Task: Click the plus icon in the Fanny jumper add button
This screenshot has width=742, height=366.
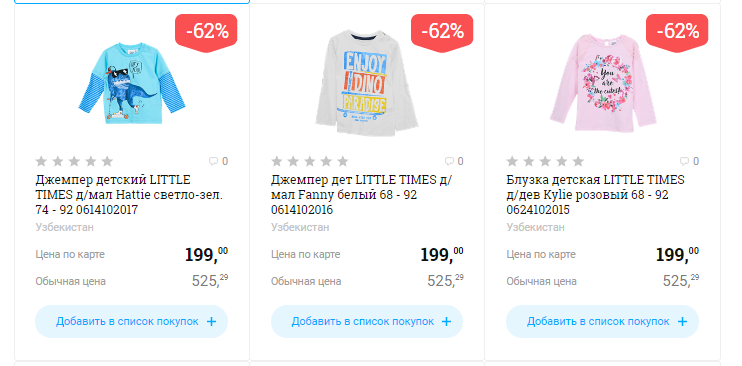Action: click(x=446, y=321)
